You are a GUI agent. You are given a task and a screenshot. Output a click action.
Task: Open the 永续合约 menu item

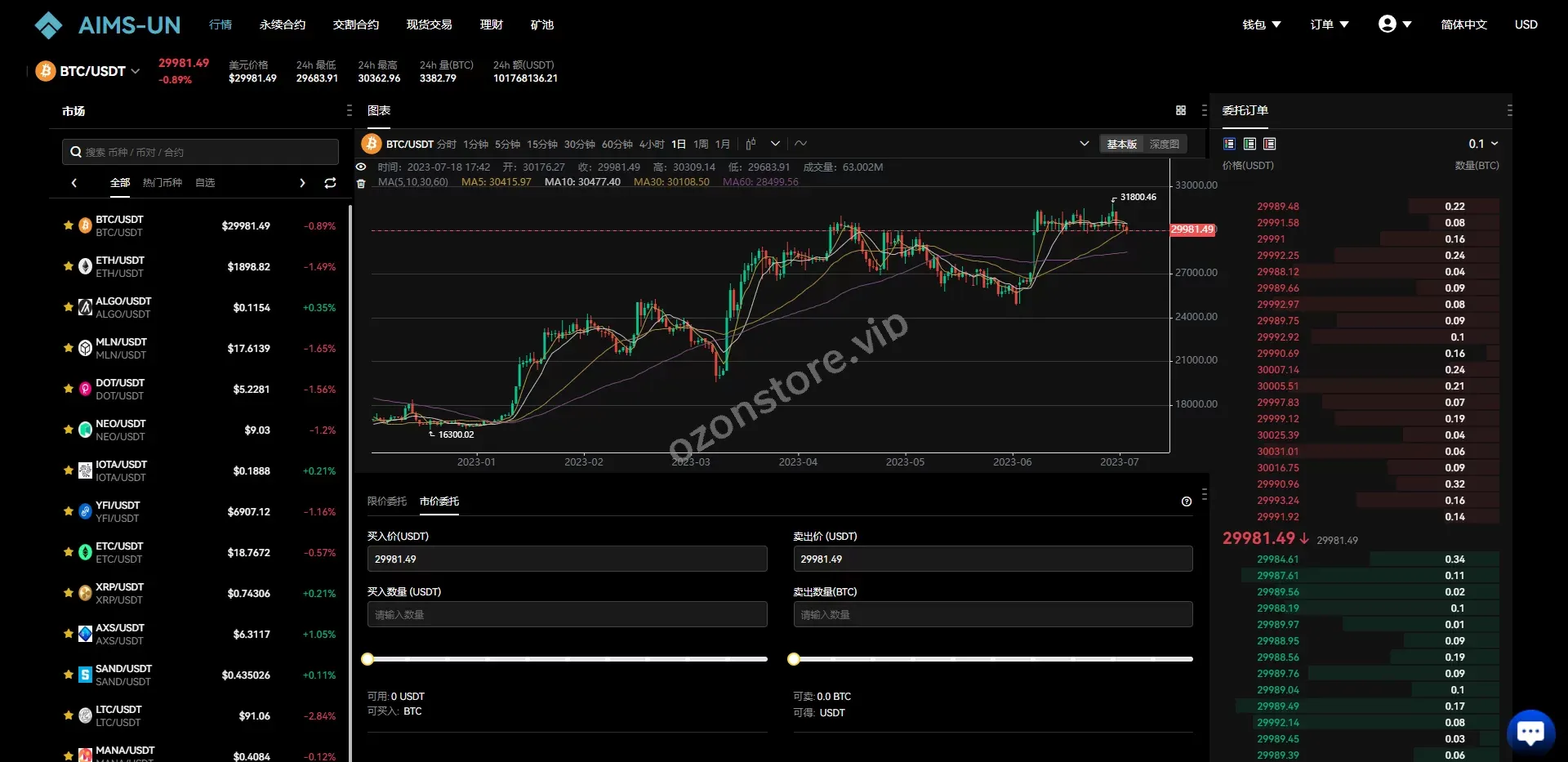pos(283,25)
